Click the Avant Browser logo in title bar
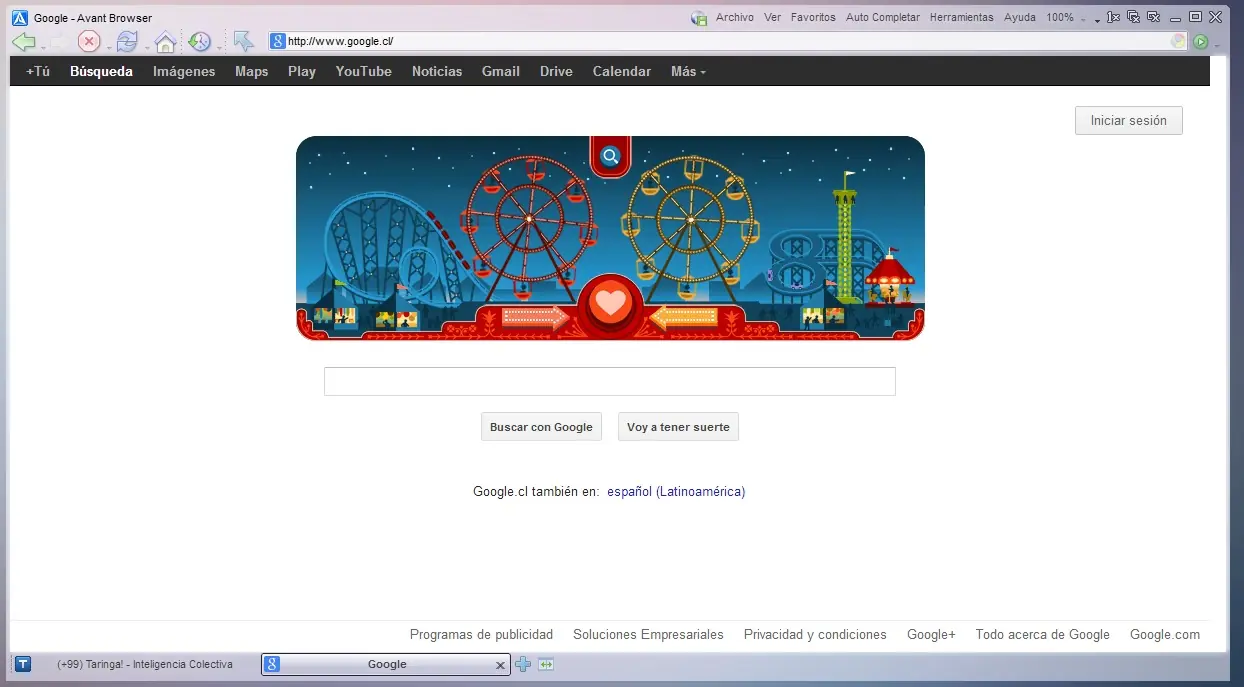Screen dimensions: 1244x687 click(19, 18)
